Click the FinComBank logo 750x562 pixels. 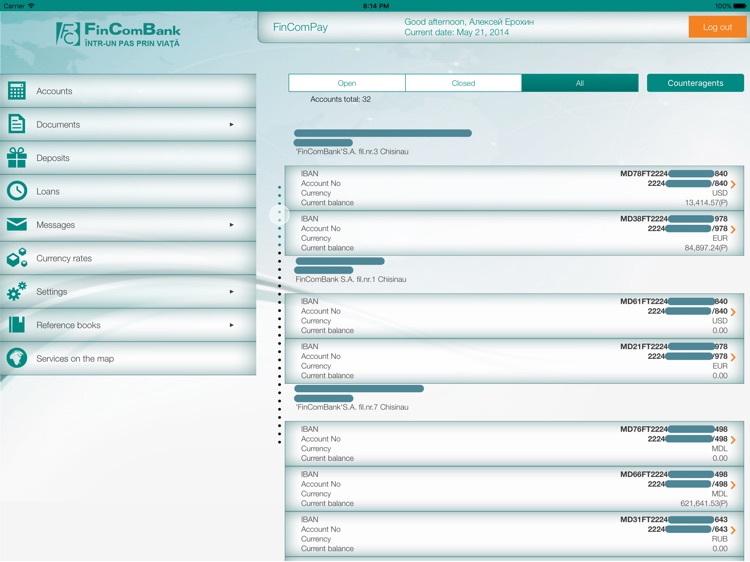click(x=118, y=34)
